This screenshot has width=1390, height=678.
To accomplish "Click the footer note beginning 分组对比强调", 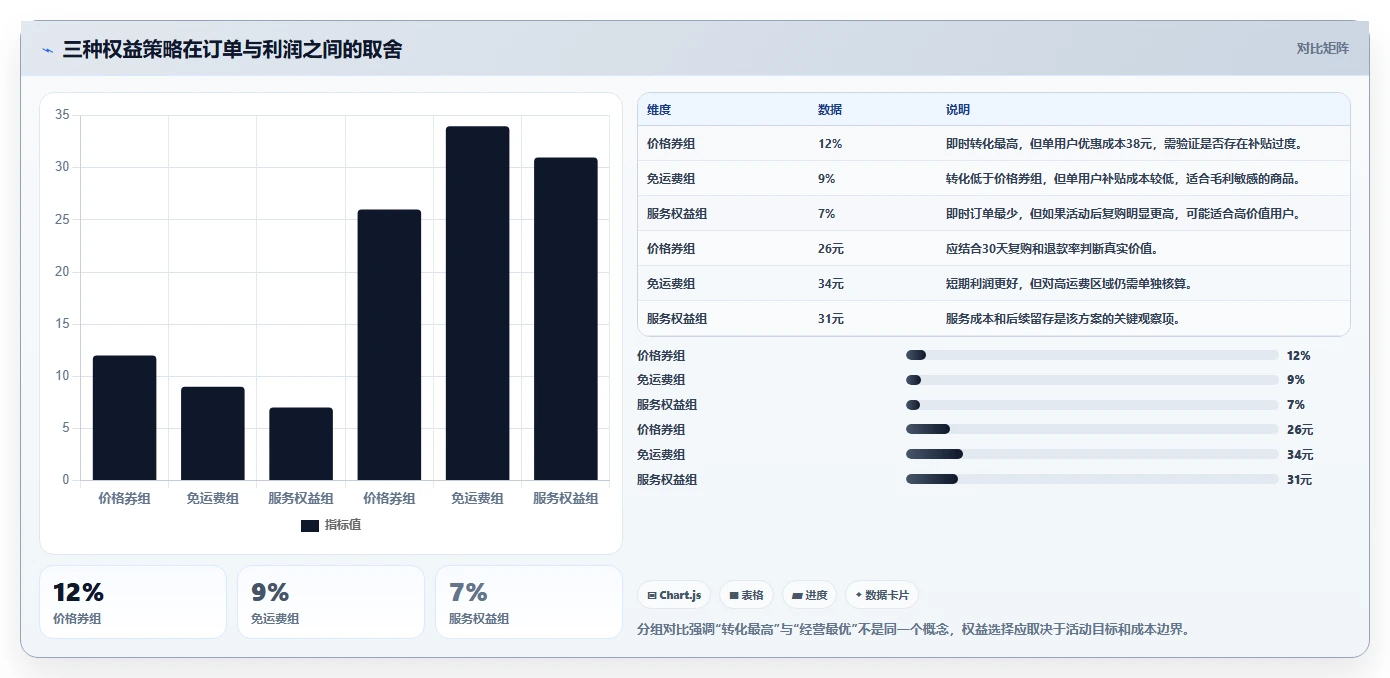I will [913, 630].
